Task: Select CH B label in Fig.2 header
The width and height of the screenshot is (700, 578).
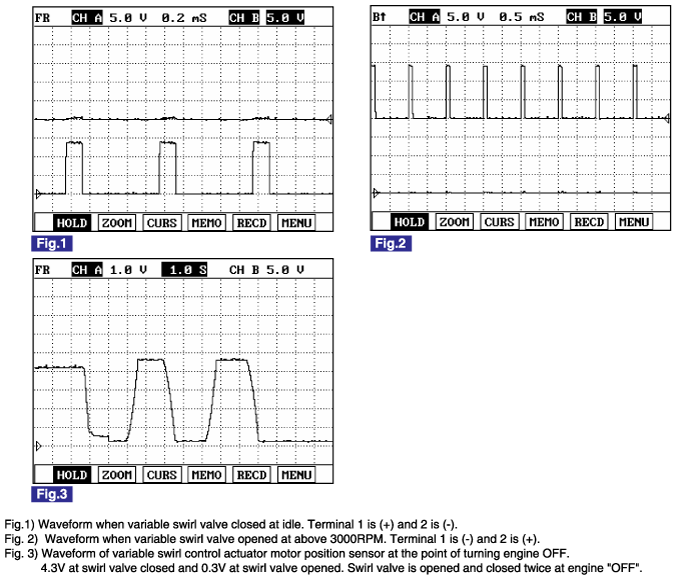Action: point(582,17)
